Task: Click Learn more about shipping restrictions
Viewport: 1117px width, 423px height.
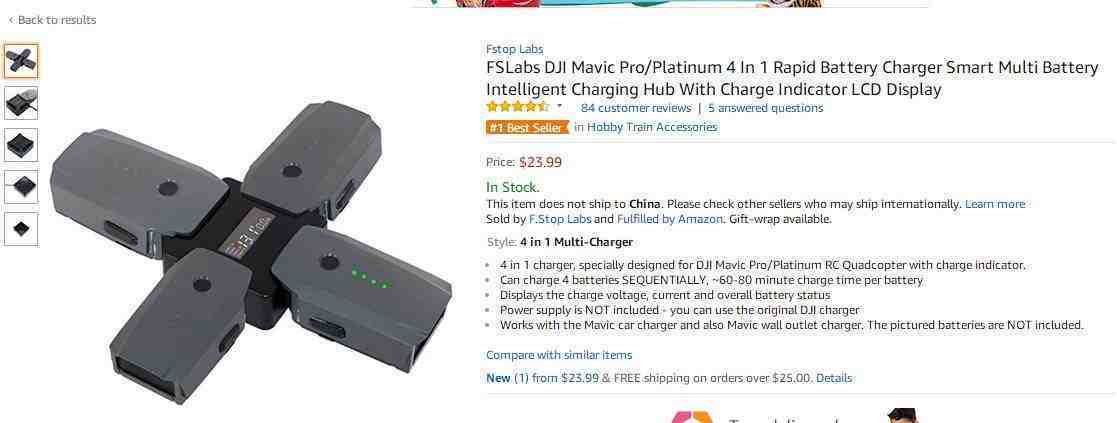Action: (994, 204)
